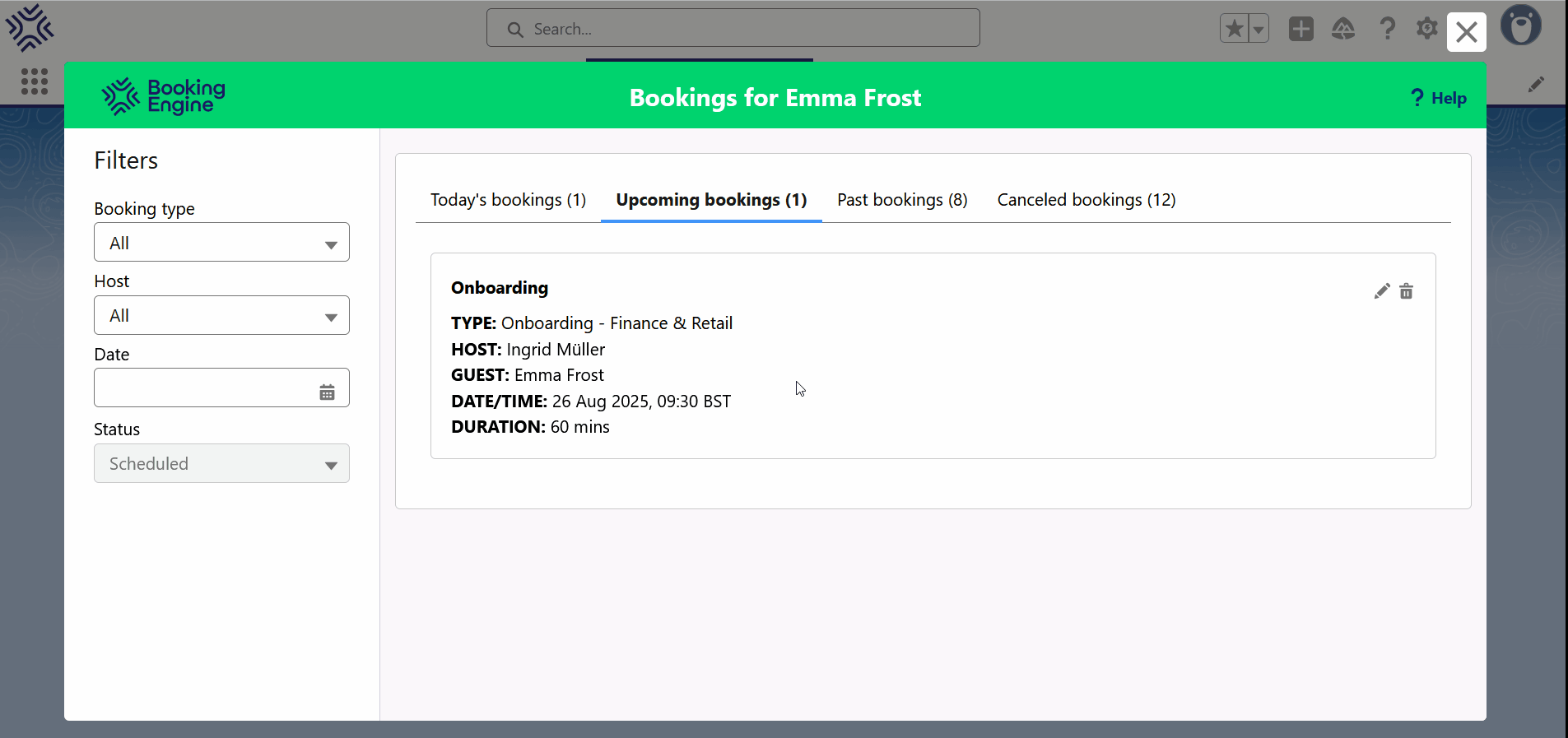Click the Bookings for Emma Frost heading
This screenshot has height=738, width=1568.
click(775, 98)
